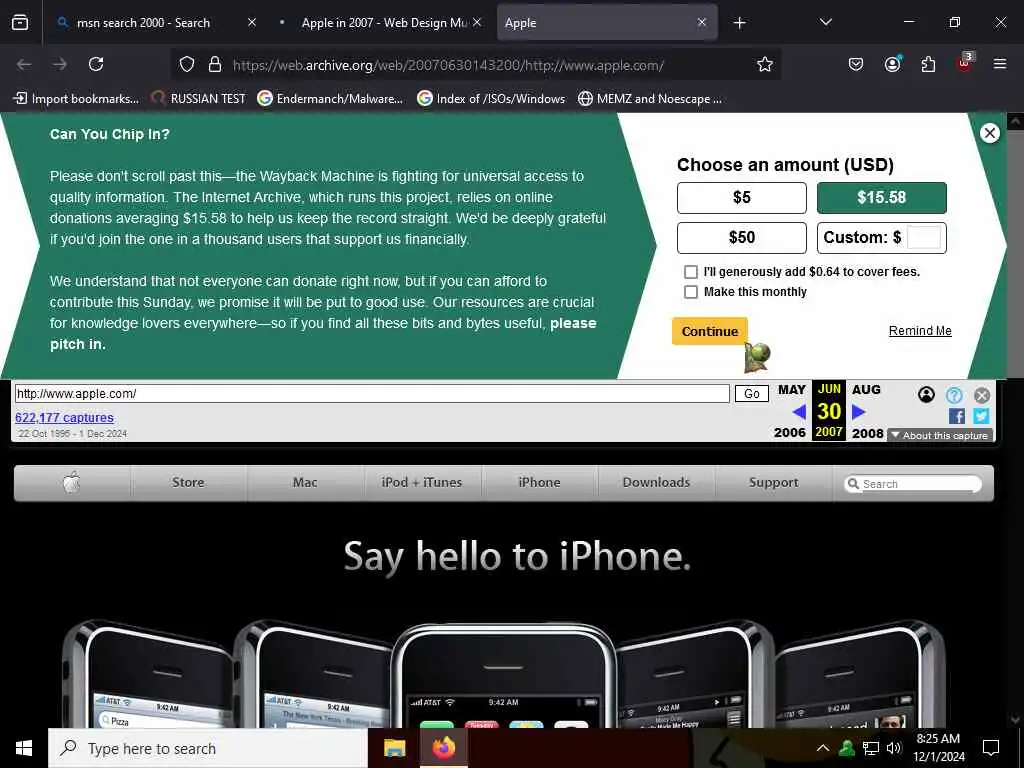Screen dimensions: 1024x768
Task: Open the Import bookmarks bookmark
Action: [76, 99]
